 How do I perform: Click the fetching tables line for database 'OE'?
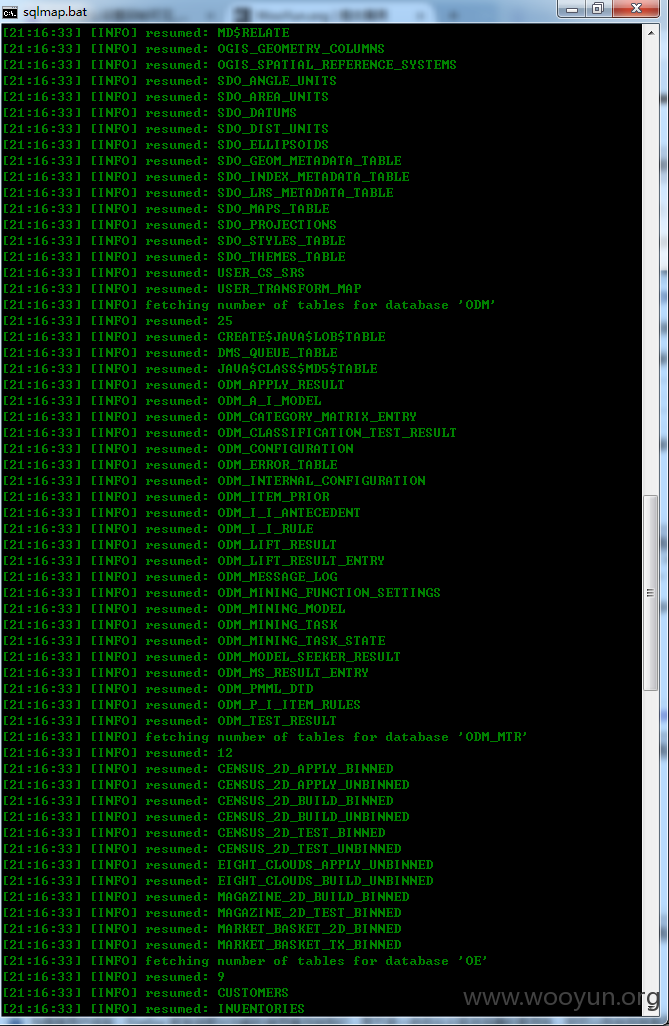(x=245, y=962)
